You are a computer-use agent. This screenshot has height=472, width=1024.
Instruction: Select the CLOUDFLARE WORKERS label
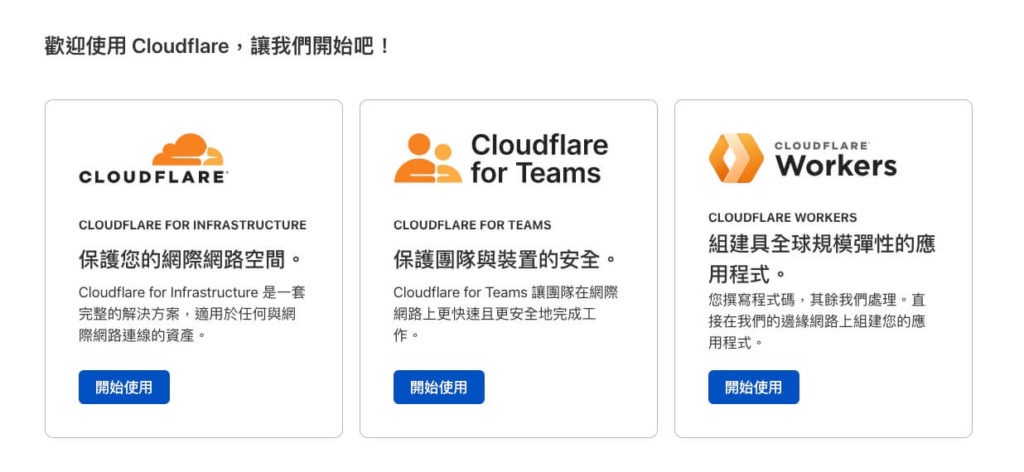point(782,217)
